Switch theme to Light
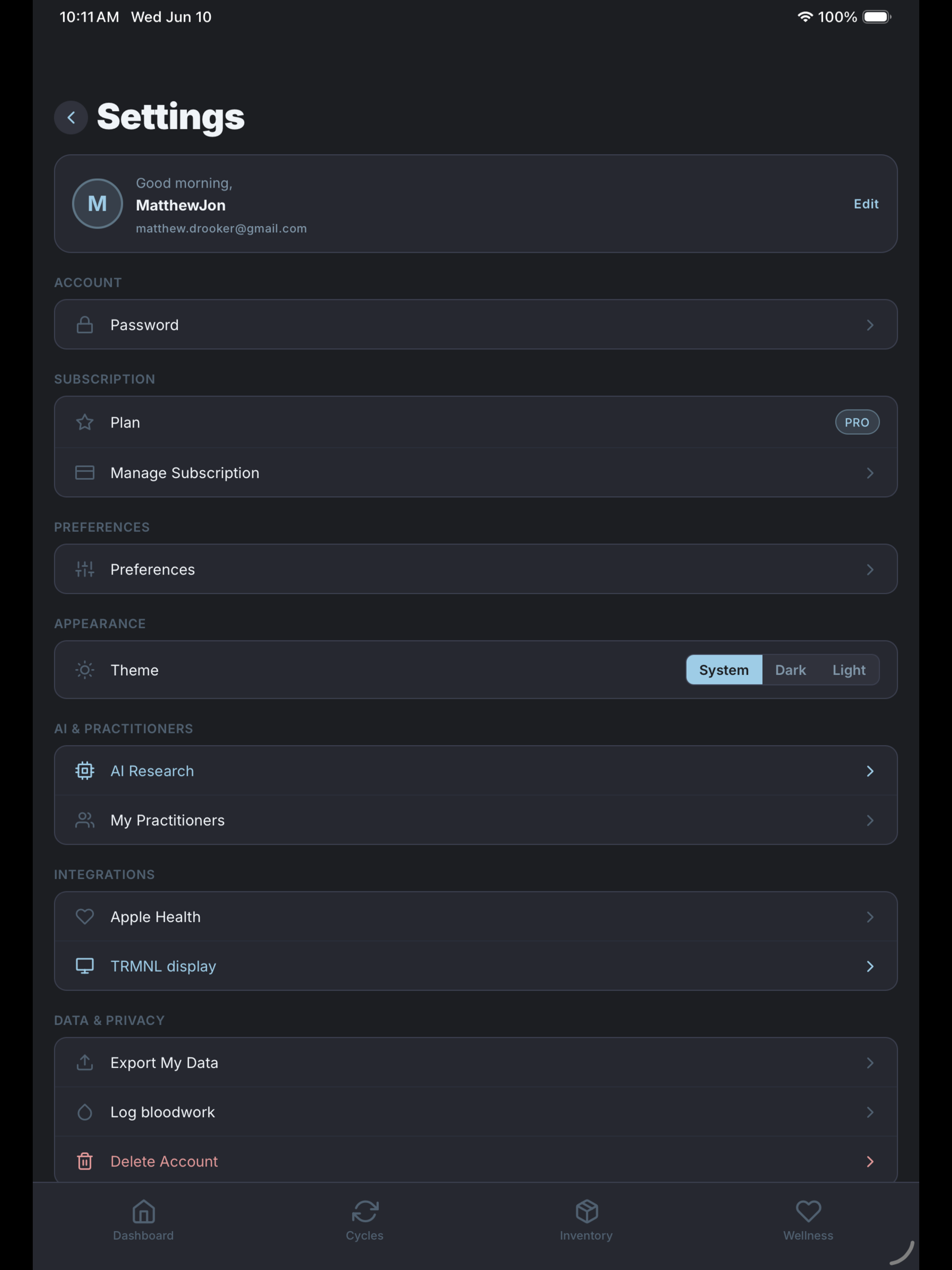The width and height of the screenshot is (952, 1270). (849, 670)
